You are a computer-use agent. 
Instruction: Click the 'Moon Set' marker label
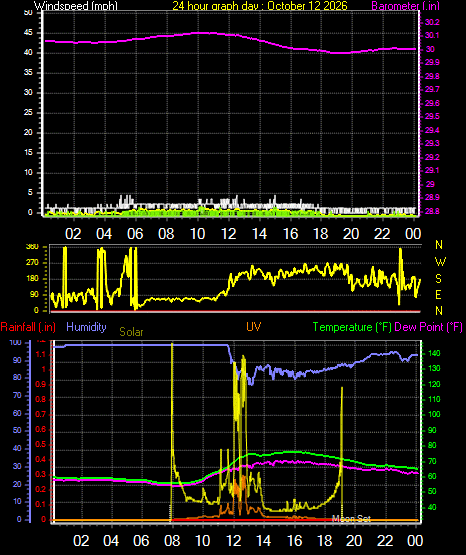click(x=351, y=519)
